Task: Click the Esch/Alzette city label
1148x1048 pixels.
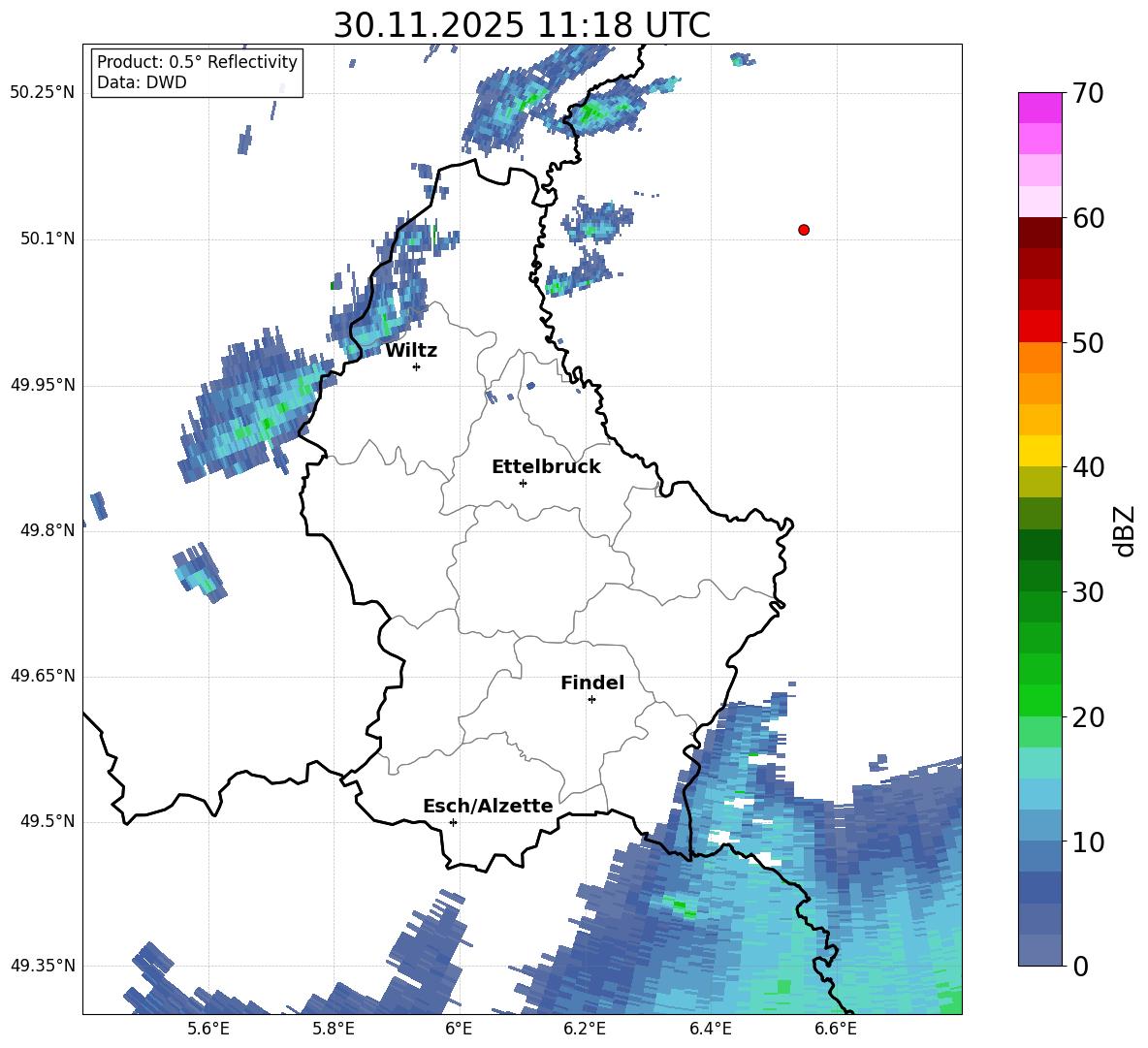Action: 489,806
